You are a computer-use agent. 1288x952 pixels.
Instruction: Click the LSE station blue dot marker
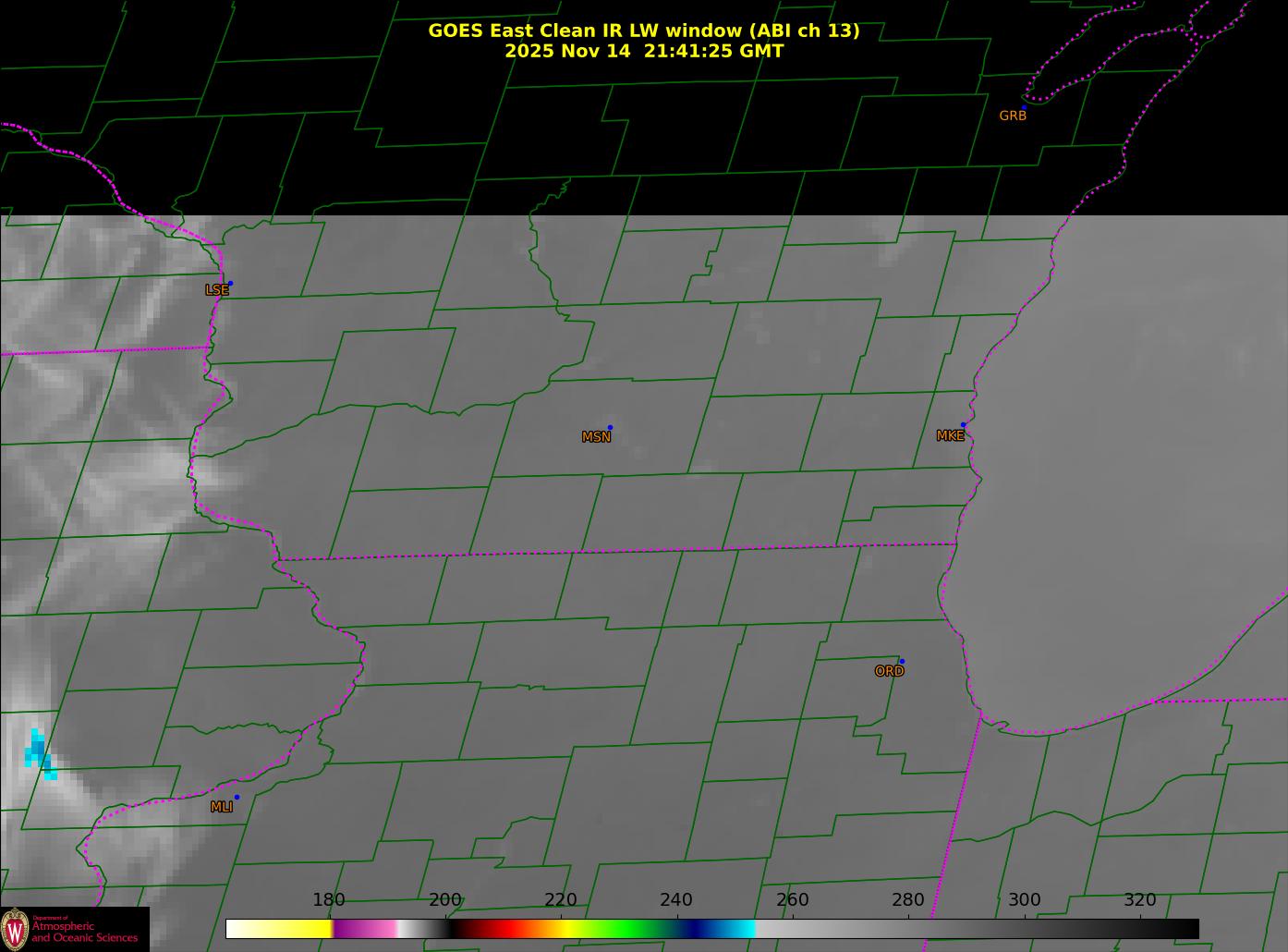point(230,284)
